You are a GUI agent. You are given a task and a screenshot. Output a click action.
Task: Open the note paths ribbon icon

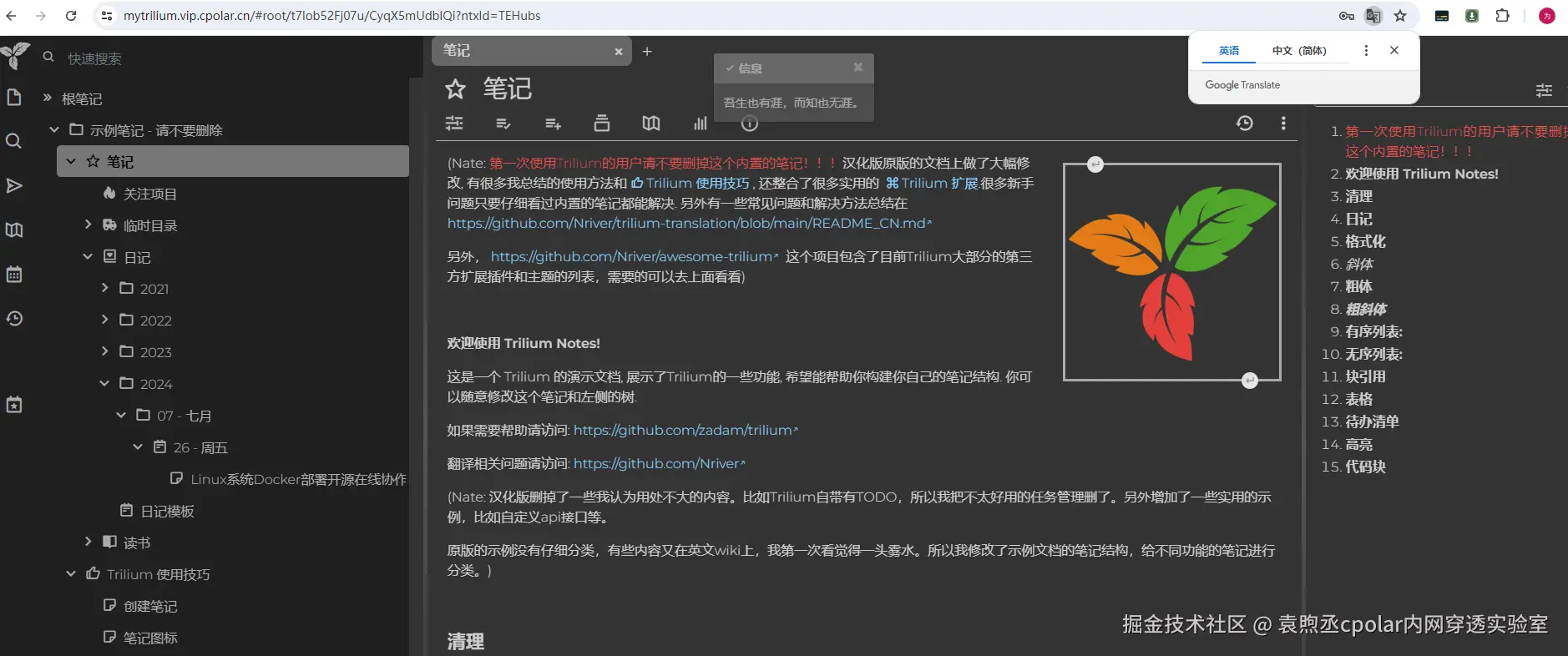(601, 124)
